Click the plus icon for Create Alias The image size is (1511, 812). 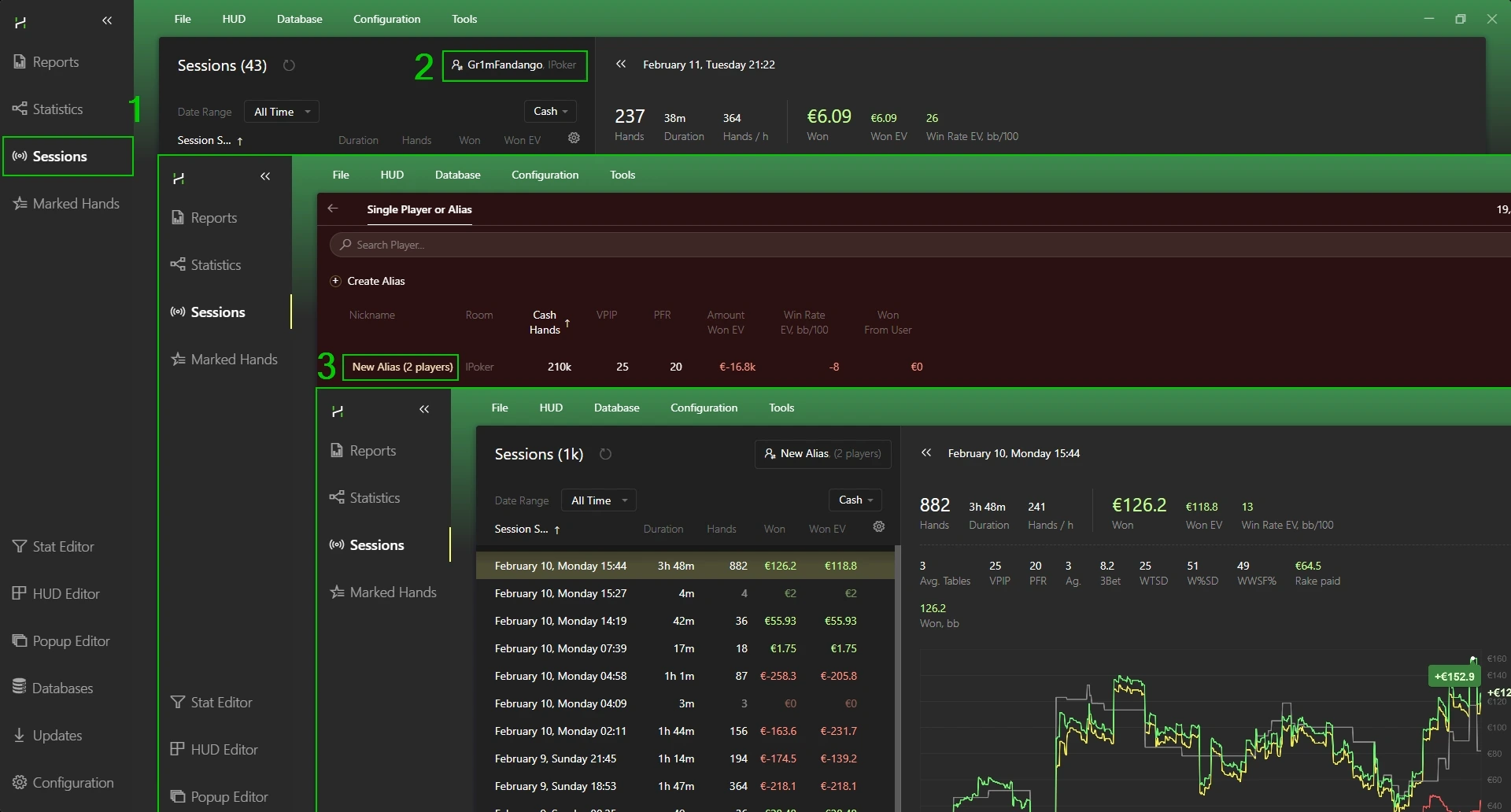335,281
